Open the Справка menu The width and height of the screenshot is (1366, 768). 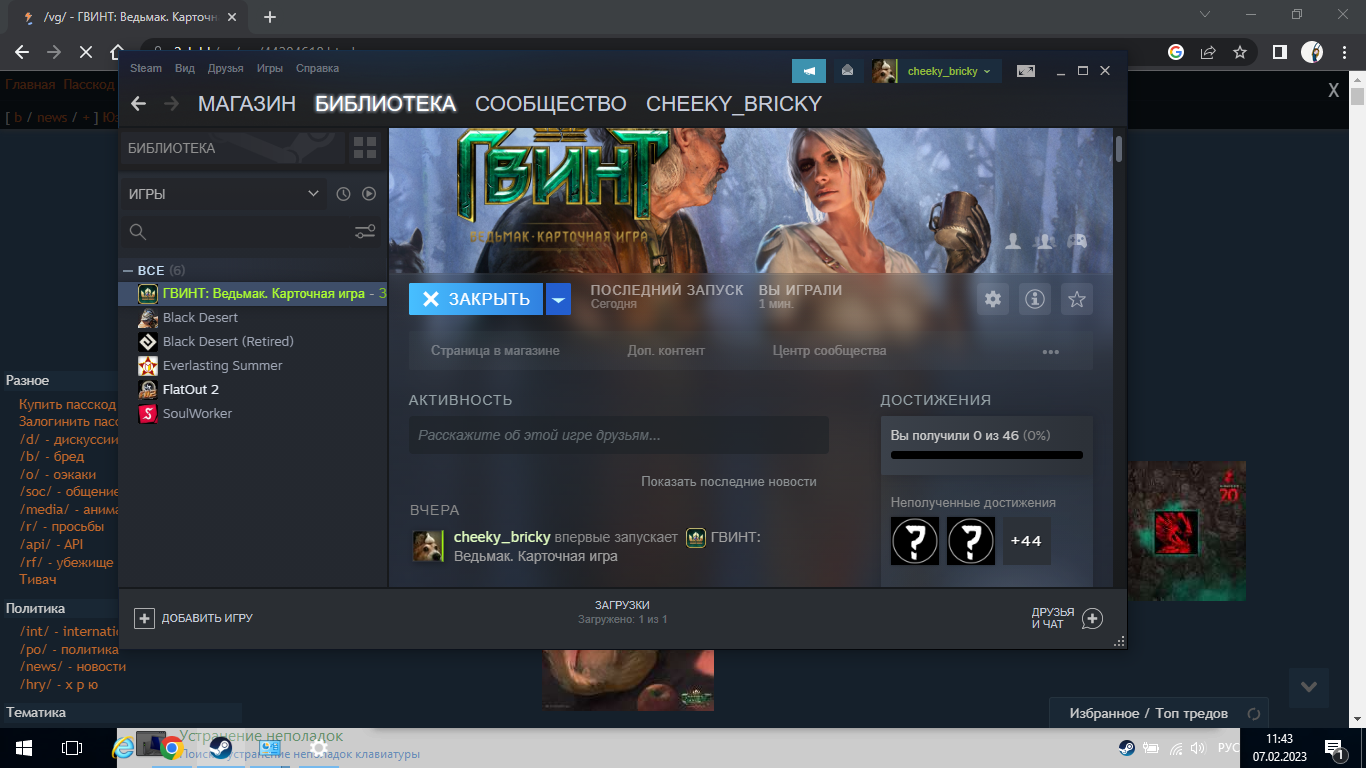pyautogui.click(x=317, y=68)
